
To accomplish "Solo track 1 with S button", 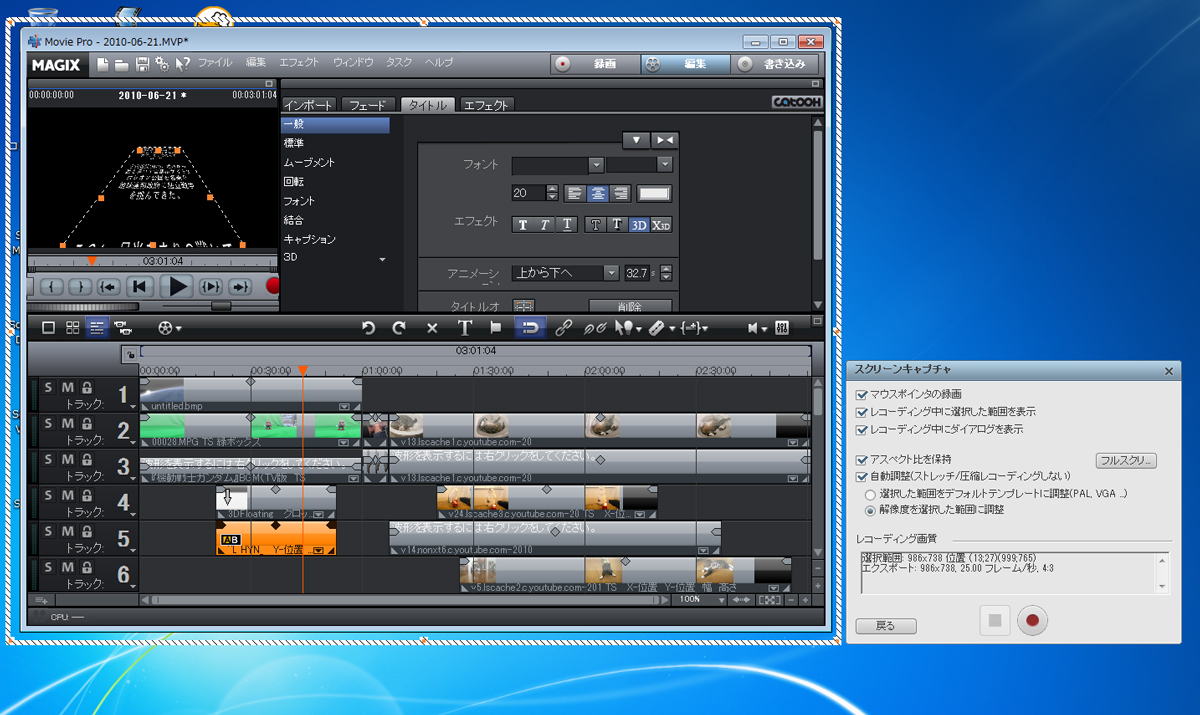I will click(x=48, y=387).
